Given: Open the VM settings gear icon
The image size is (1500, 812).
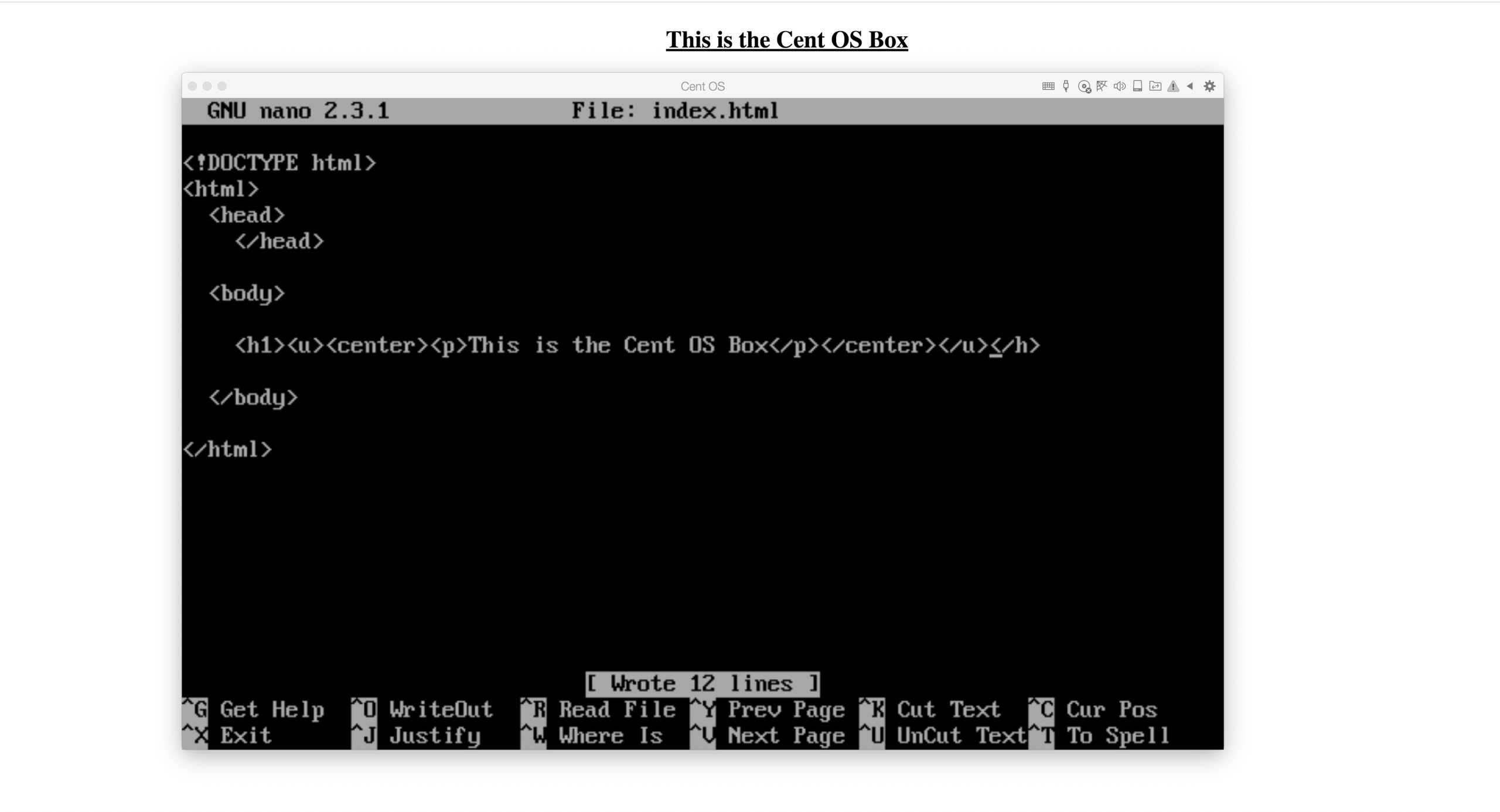Looking at the screenshot, I should pyautogui.click(x=1209, y=86).
